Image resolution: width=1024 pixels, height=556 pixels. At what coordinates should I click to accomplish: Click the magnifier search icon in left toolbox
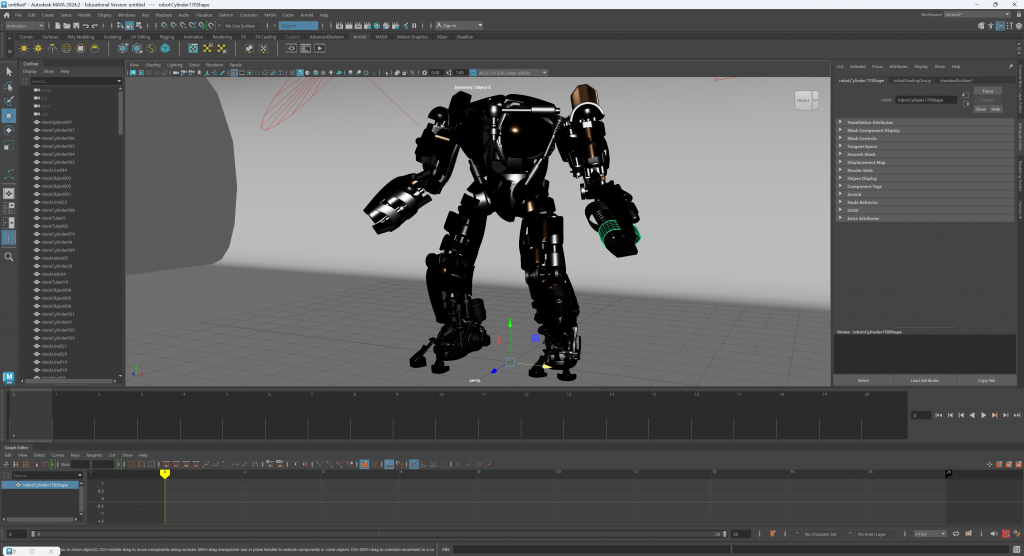point(9,257)
